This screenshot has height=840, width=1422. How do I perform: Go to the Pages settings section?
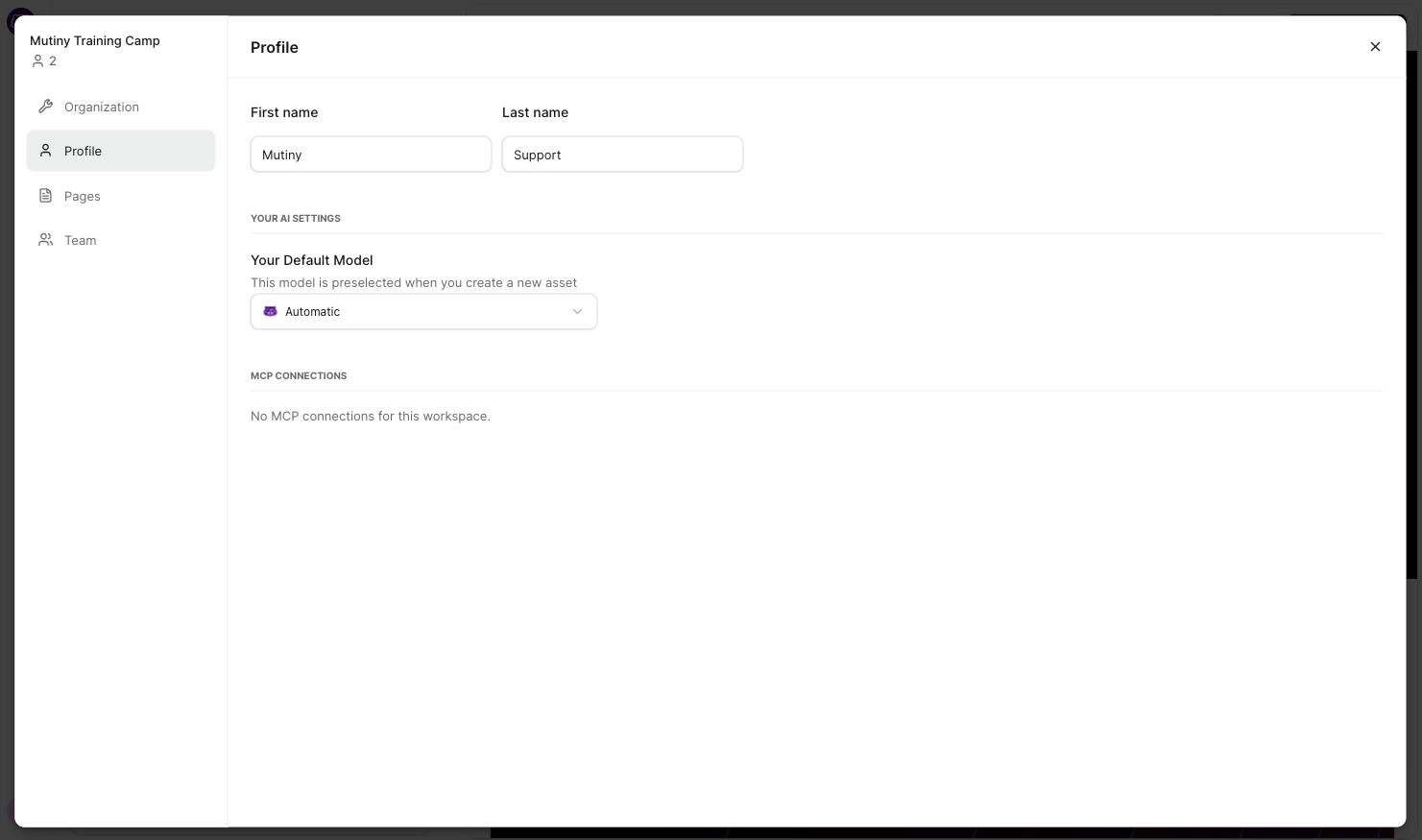(x=121, y=196)
